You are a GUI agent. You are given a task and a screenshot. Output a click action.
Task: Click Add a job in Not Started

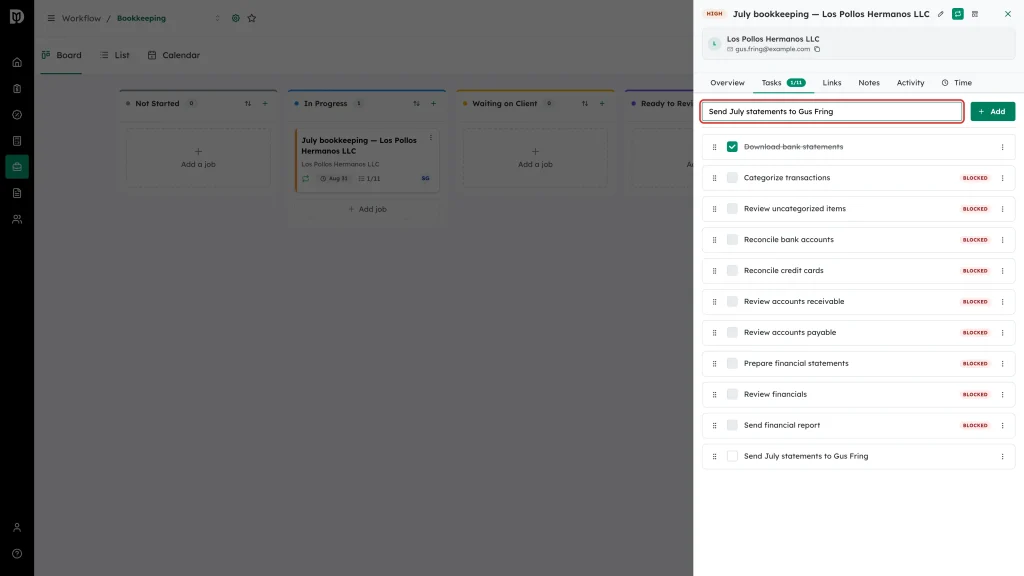(x=198, y=157)
